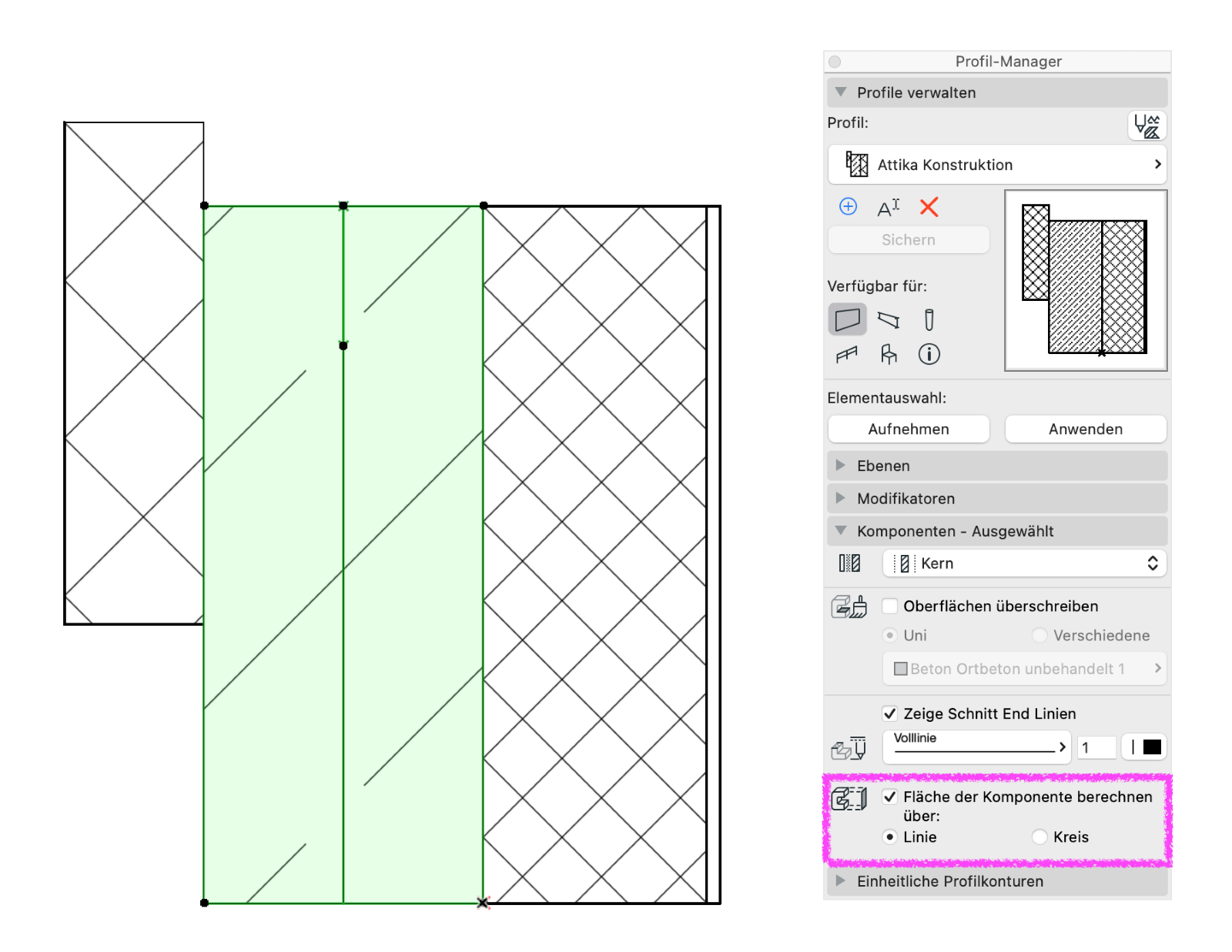Viewport: 1232px width, 952px height.
Task: Open the Kern component dropdown
Action: 1024,563
